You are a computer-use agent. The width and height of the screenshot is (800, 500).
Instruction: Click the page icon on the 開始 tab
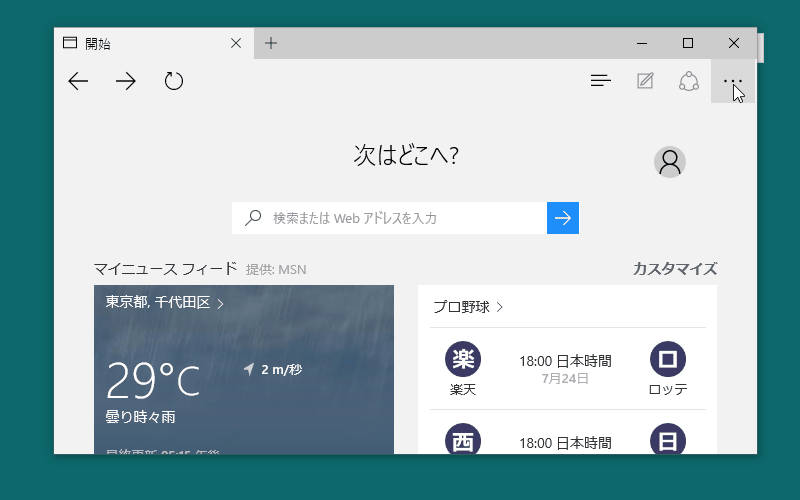(x=70, y=43)
